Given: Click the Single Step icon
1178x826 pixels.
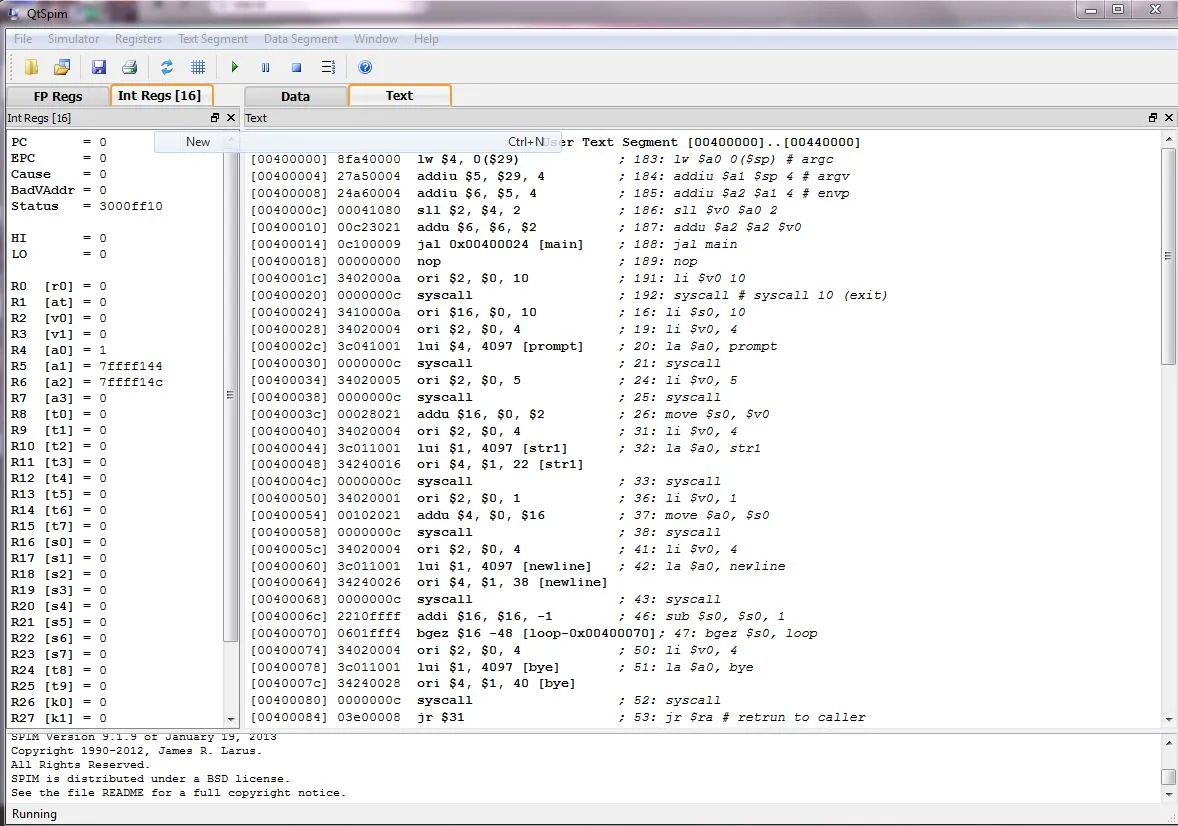Looking at the screenshot, I should [327, 67].
